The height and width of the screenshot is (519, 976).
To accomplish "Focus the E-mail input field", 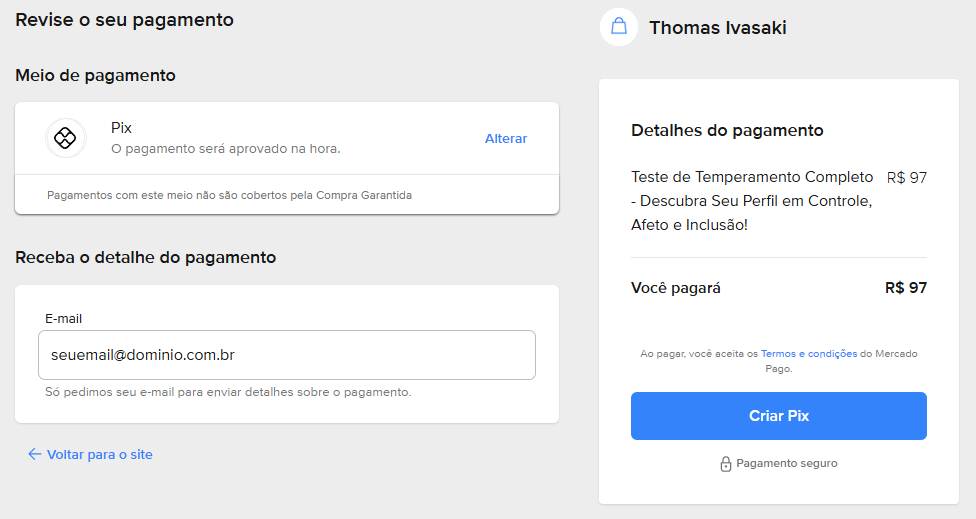I will [x=286, y=355].
